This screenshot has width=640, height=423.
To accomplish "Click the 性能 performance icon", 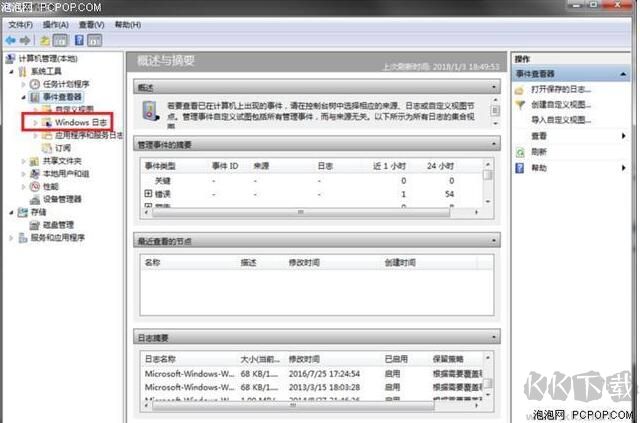I will click(35, 186).
